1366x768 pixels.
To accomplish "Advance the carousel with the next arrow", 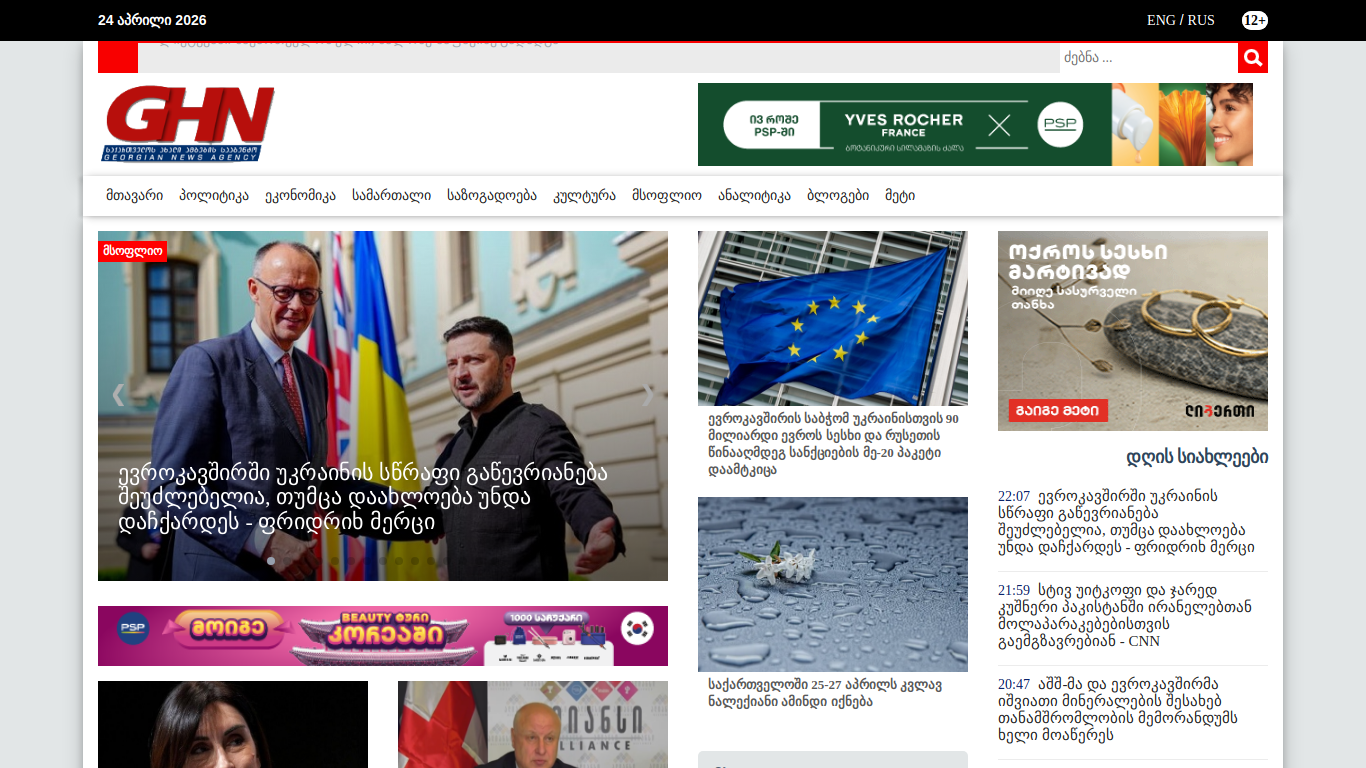I will 648,395.
